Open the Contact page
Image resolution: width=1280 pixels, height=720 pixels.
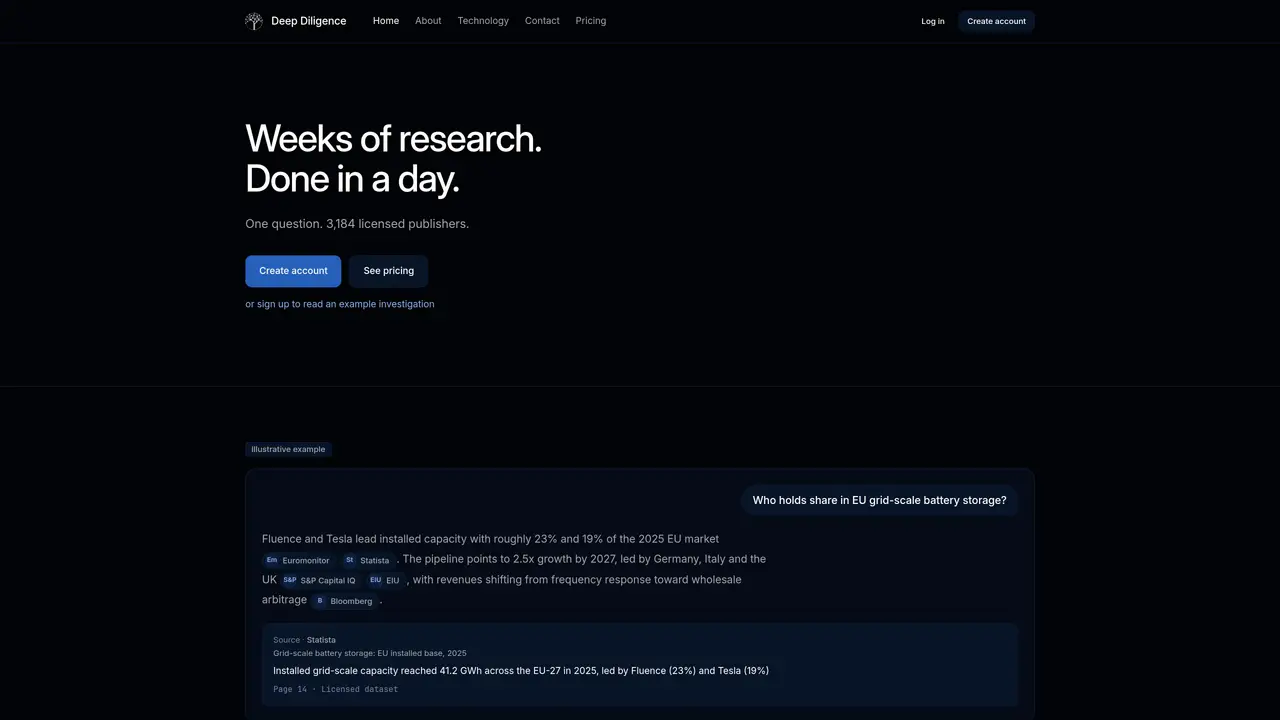point(542,21)
